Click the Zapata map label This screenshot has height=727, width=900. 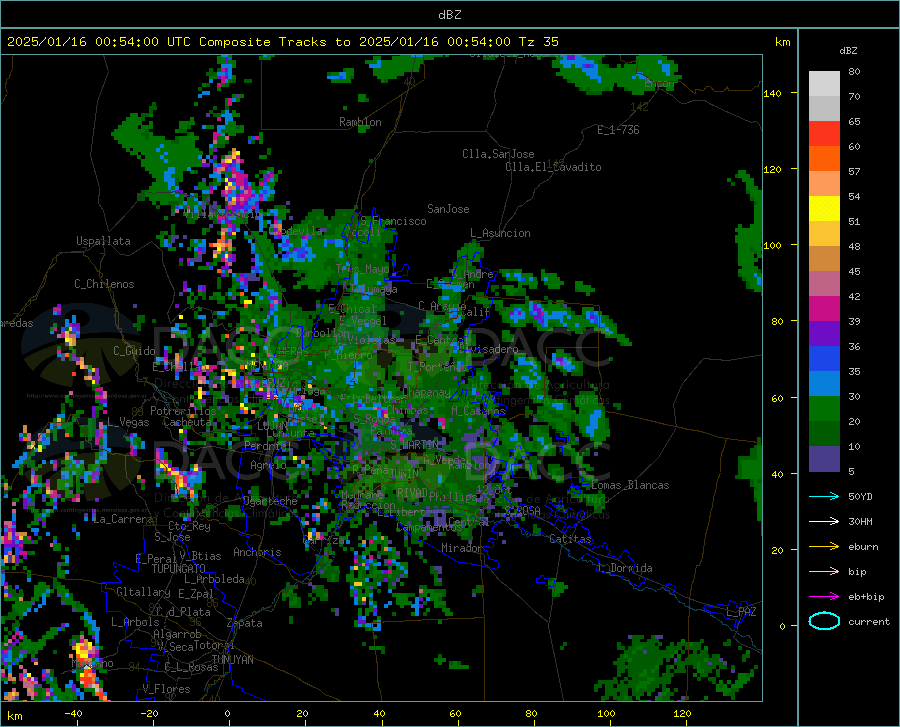(x=245, y=623)
